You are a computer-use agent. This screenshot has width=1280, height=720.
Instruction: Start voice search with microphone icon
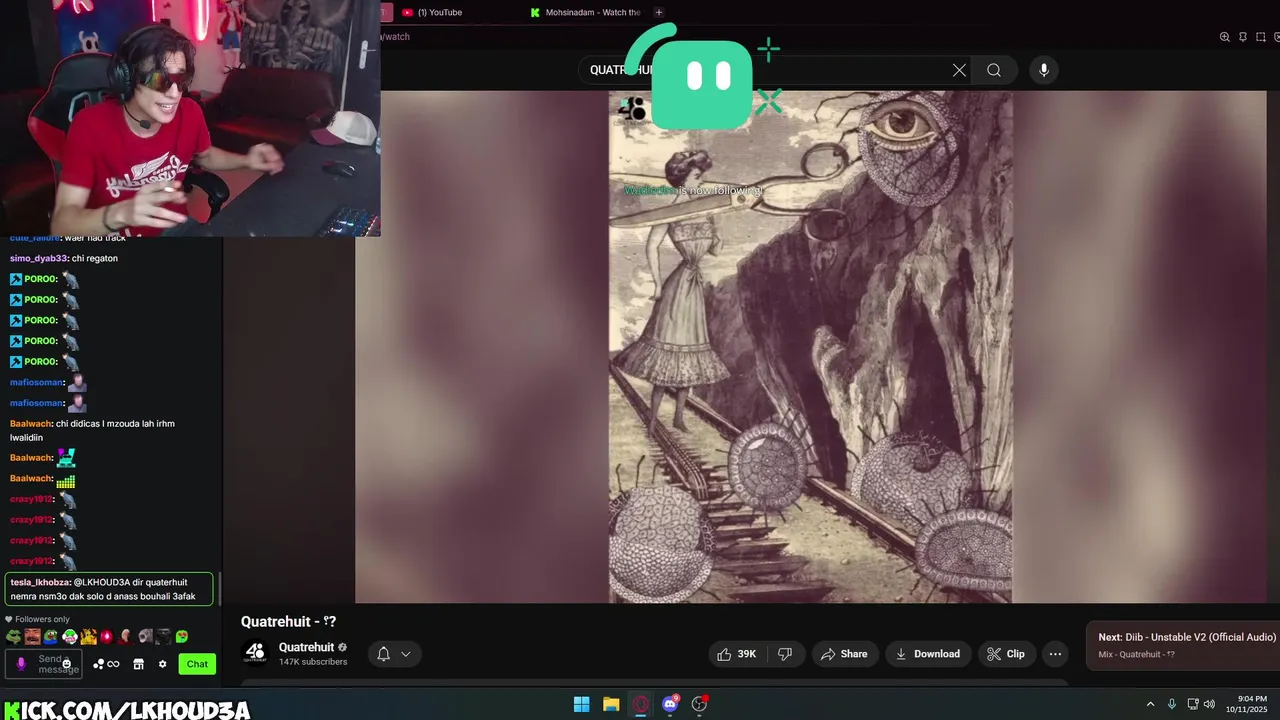tap(1044, 70)
